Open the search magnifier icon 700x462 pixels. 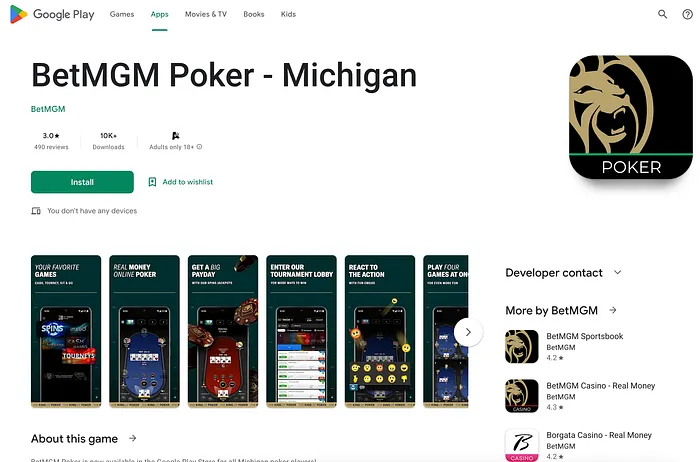[662, 14]
